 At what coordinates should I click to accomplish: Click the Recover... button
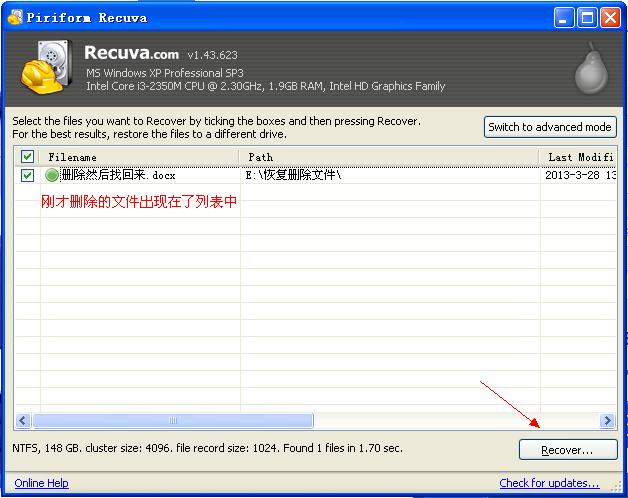click(x=568, y=450)
